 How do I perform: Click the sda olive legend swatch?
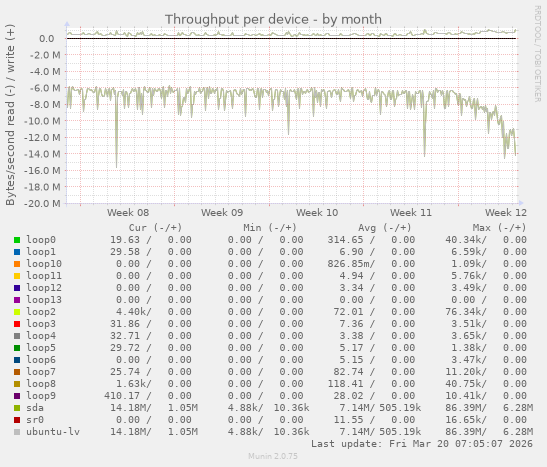pyautogui.click(x=17, y=408)
